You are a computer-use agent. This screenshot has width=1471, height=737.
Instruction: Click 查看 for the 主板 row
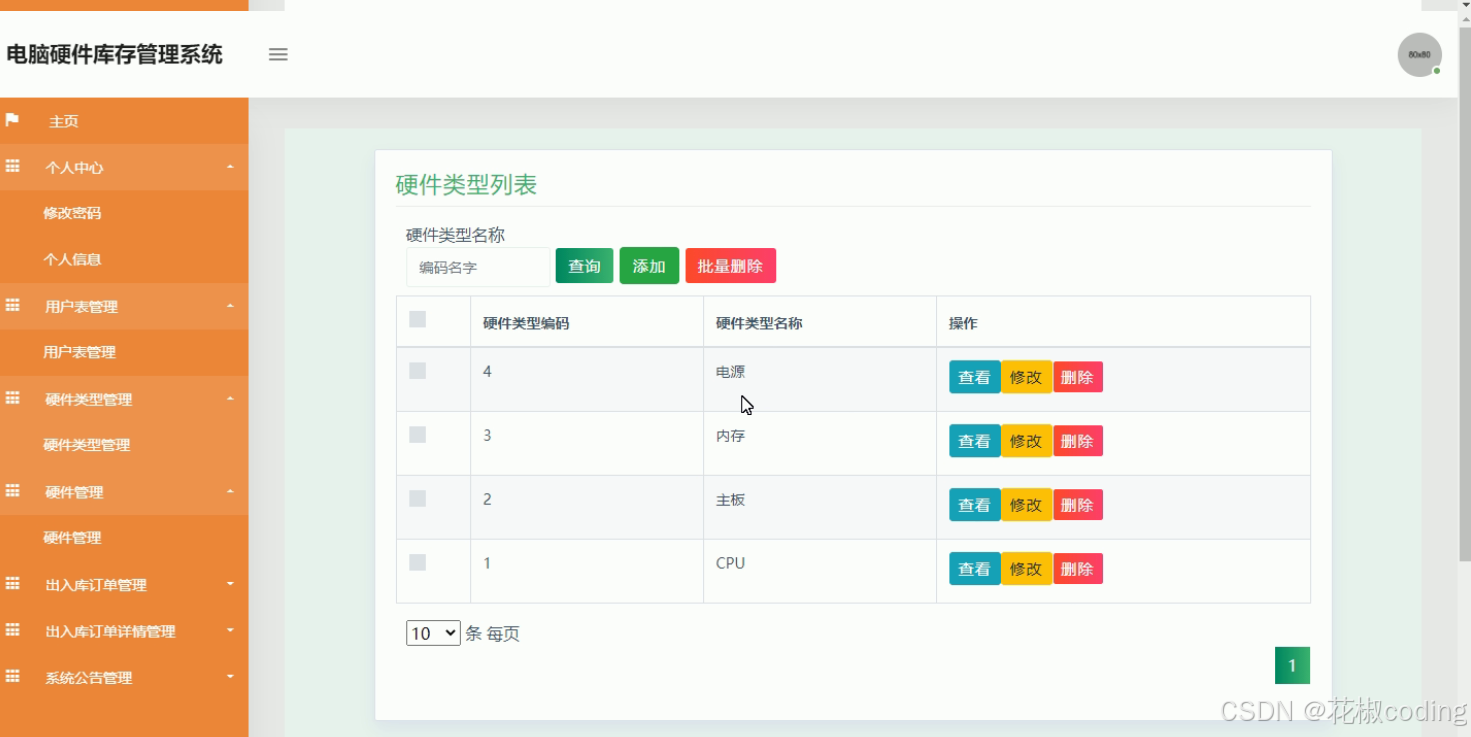click(x=974, y=505)
